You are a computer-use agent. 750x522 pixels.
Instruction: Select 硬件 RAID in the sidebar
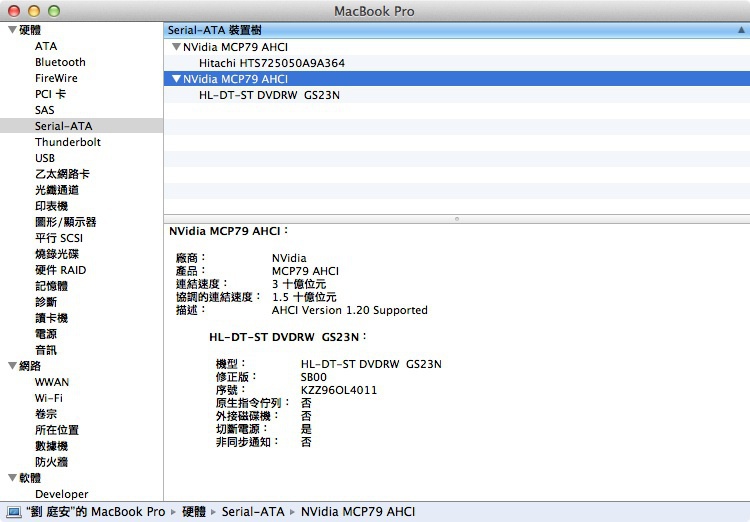[x=61, y=270]
